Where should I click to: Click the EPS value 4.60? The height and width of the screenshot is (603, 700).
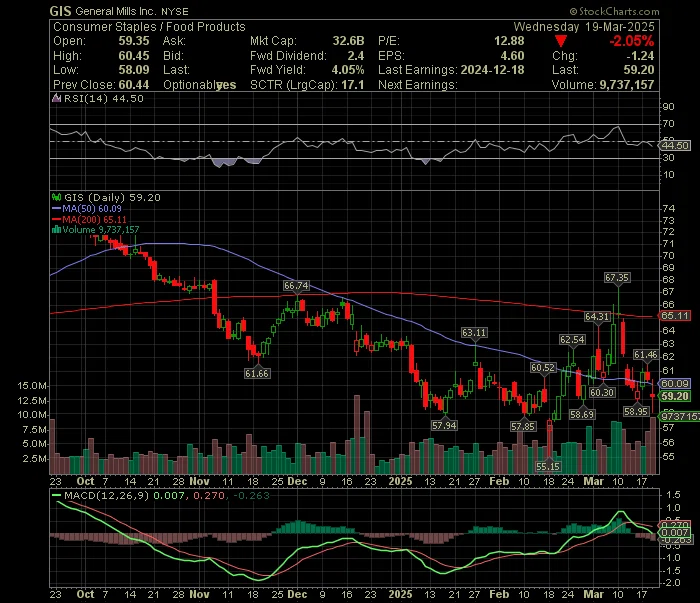click(x=512, y=56)
